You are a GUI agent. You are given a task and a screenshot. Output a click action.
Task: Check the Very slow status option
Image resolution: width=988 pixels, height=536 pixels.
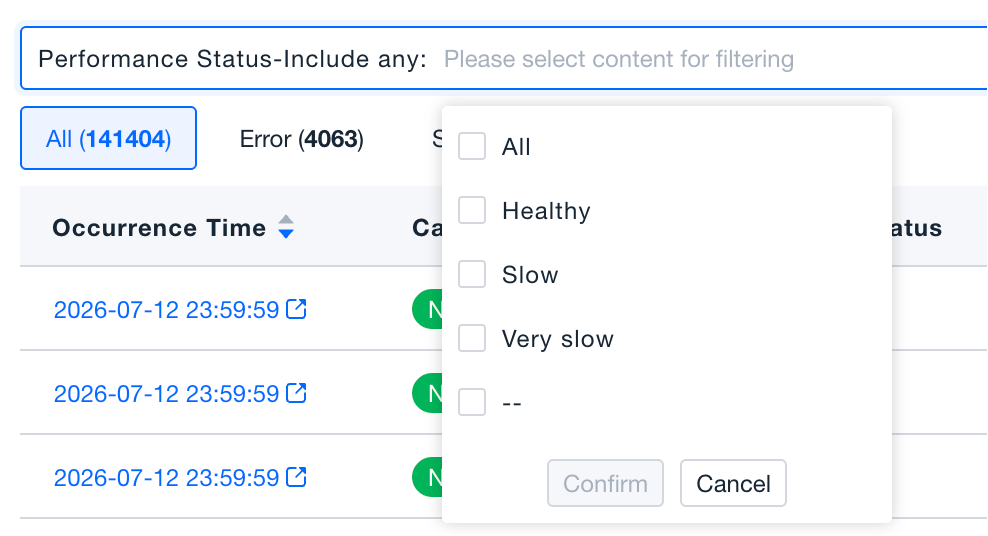click(x=472, y=338)
